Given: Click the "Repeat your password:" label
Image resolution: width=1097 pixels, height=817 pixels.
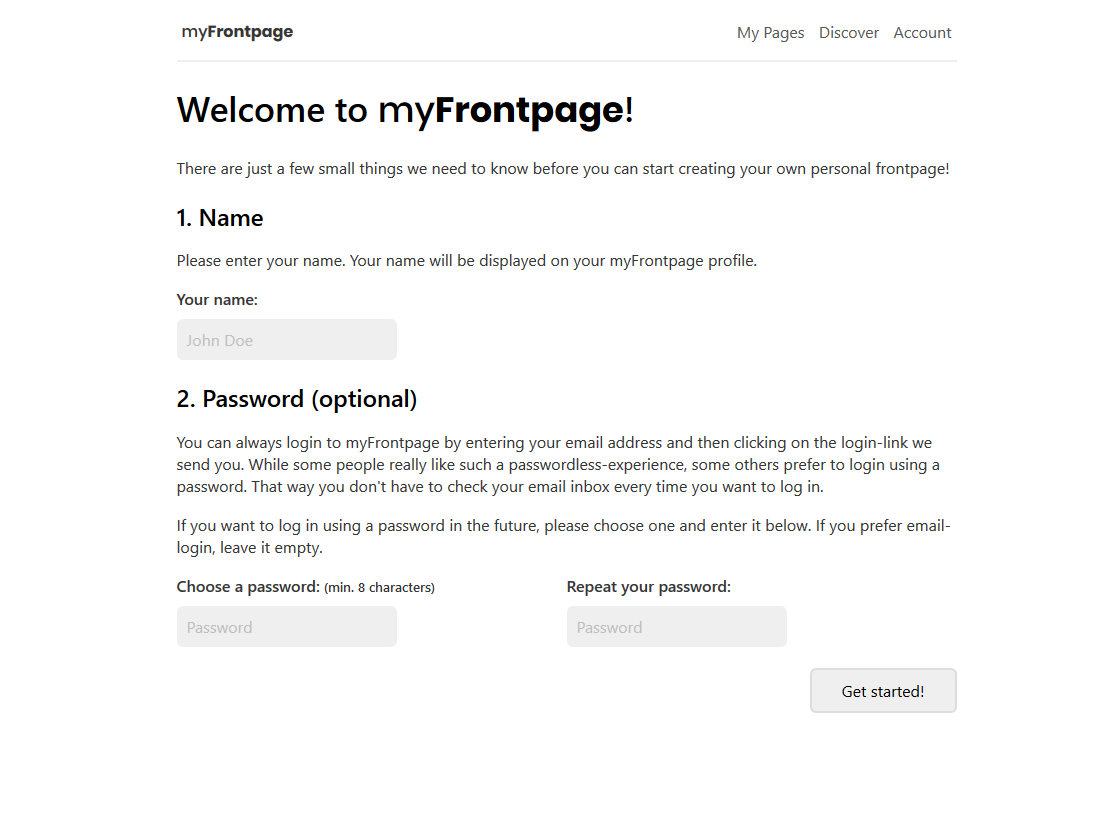Looking at the screenshot, I should click(649, 587).
